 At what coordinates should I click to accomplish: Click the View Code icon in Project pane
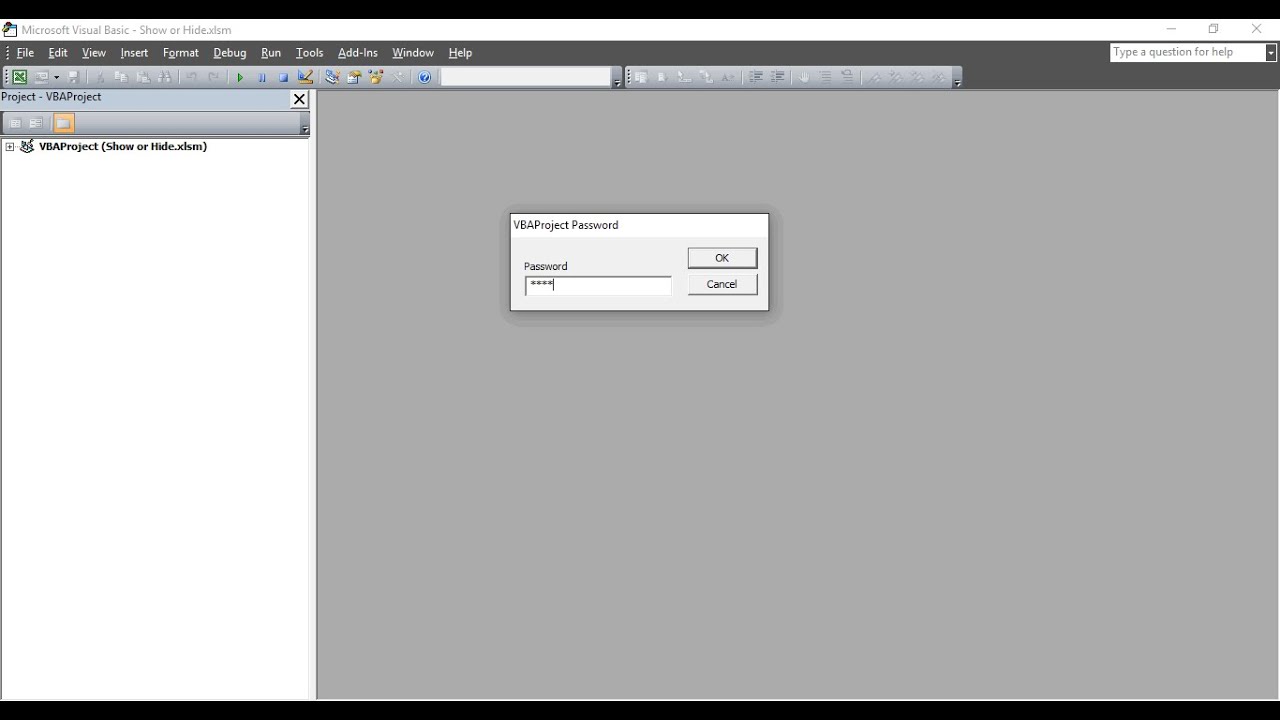coord(14,123)
